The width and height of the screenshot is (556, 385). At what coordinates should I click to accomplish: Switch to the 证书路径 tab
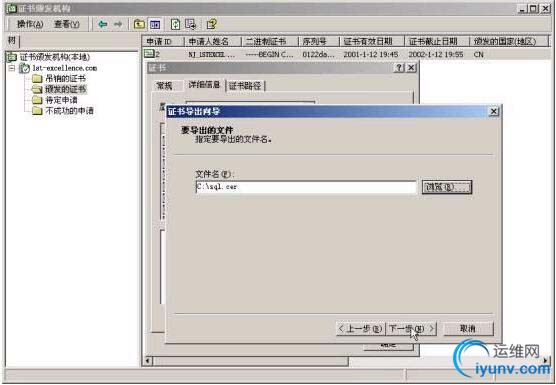click(x=245, y=86)
